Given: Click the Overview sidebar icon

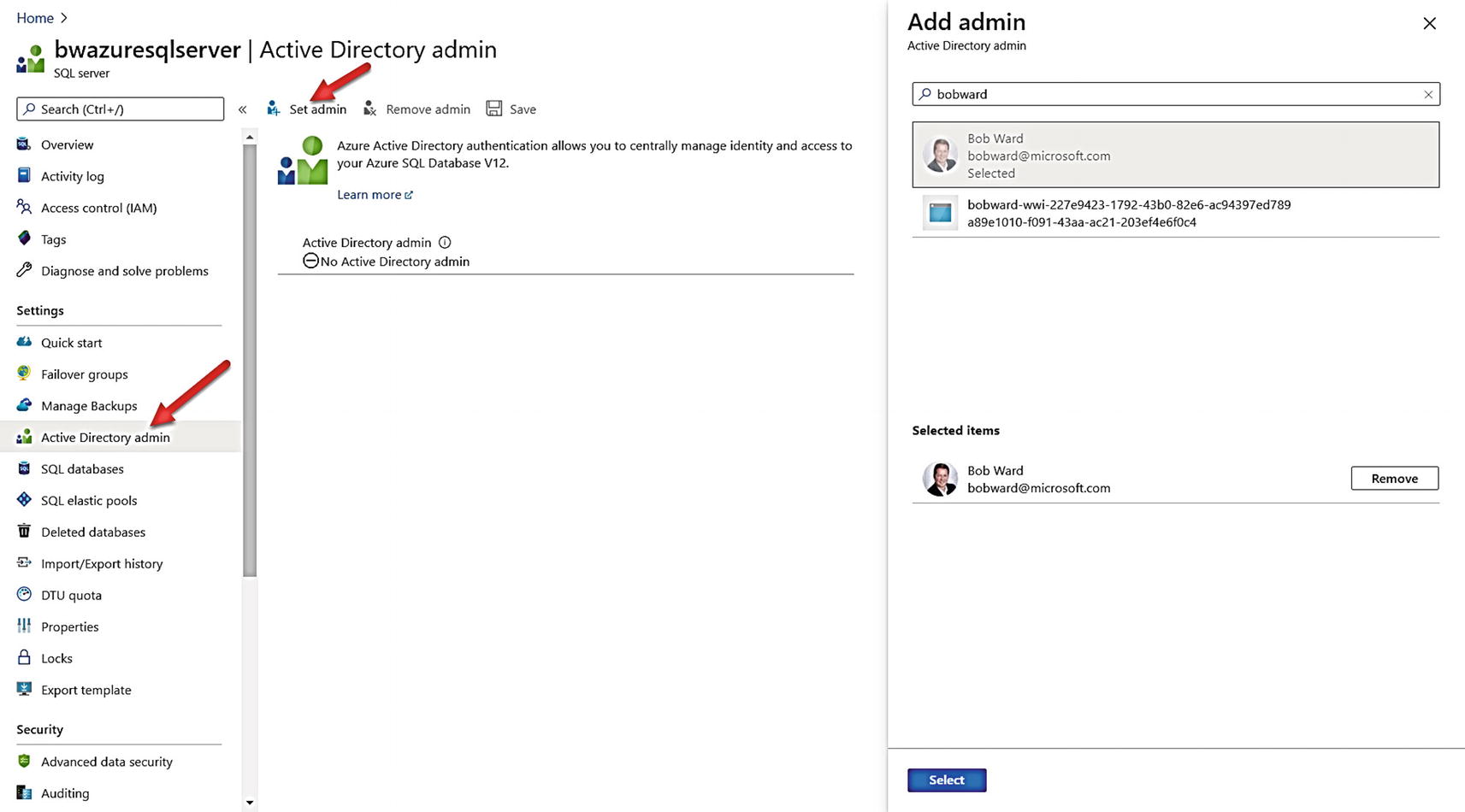Looking at the screenshot, I should [24, 144].
